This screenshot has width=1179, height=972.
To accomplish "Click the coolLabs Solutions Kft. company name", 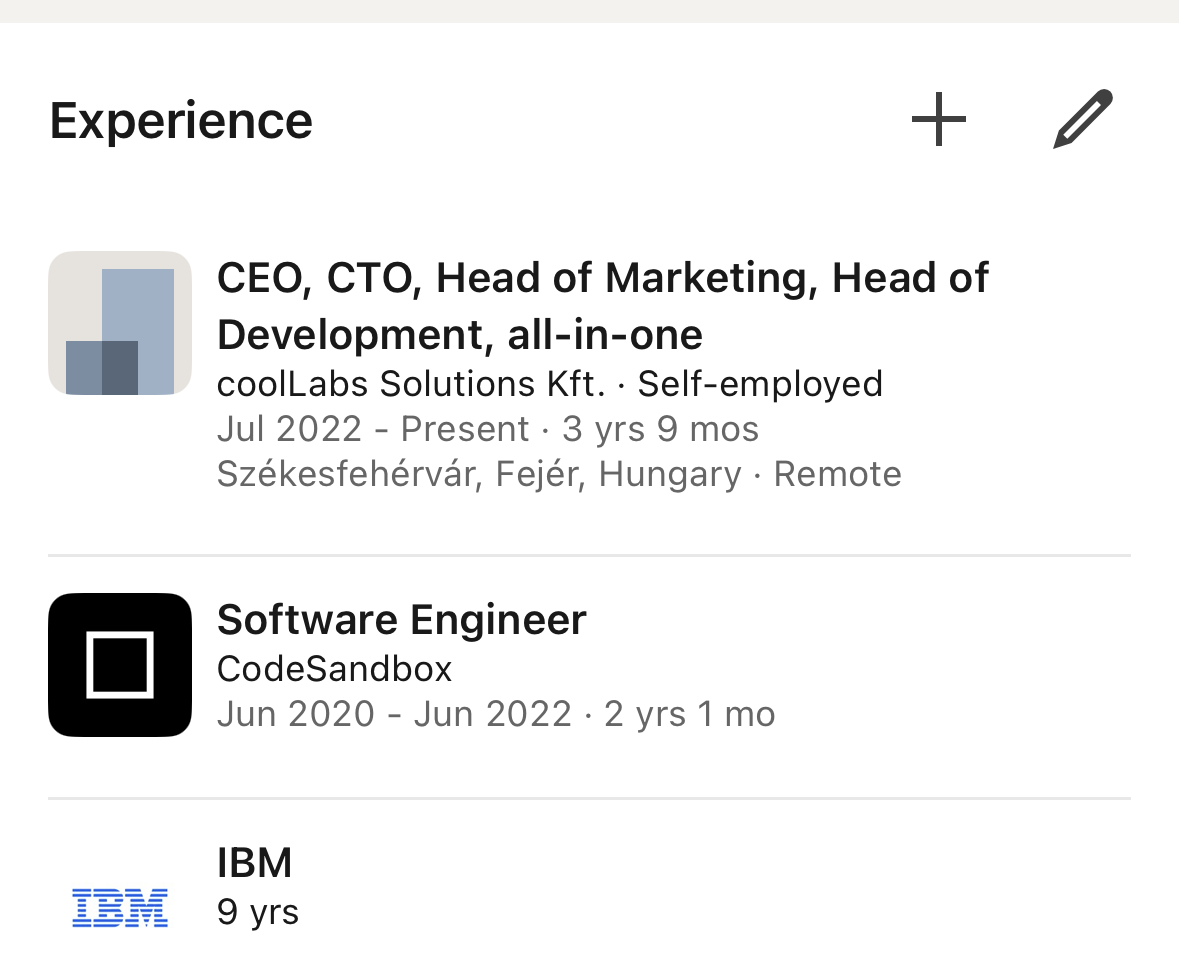I will click(x=411, y=384).
